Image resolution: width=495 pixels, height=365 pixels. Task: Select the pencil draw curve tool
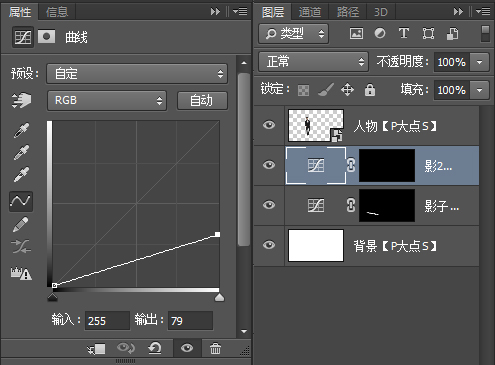tap(21, 224)
